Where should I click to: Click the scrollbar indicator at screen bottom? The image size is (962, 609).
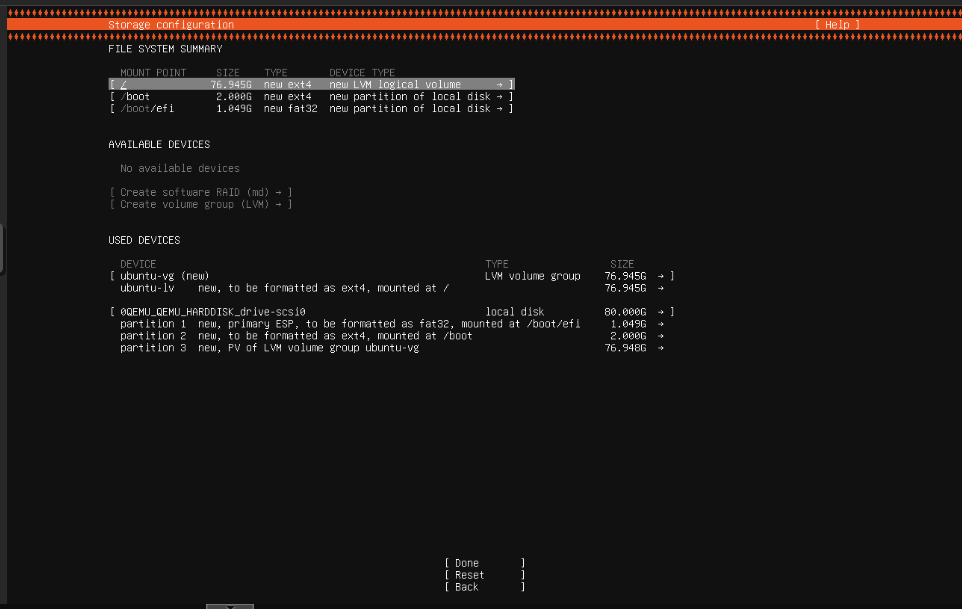pos(230,606)
